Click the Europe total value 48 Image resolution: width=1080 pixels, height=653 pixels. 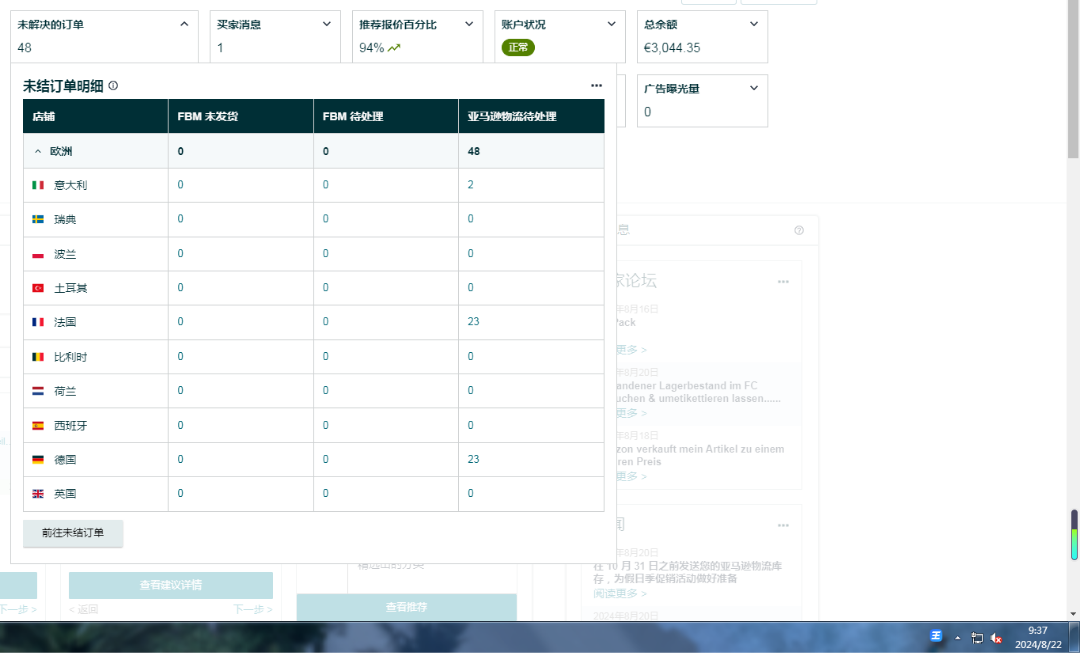(474, 152)
